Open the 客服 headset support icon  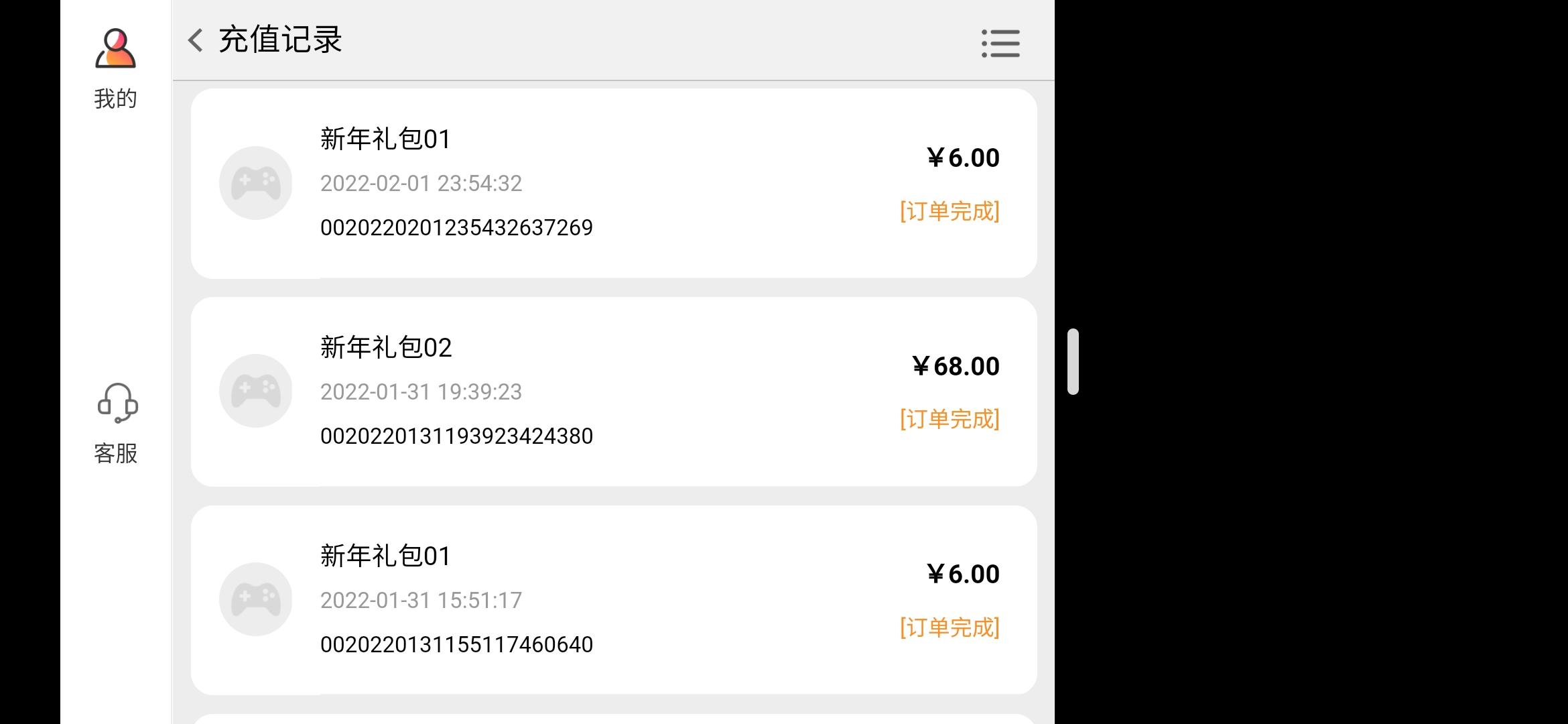117,403
